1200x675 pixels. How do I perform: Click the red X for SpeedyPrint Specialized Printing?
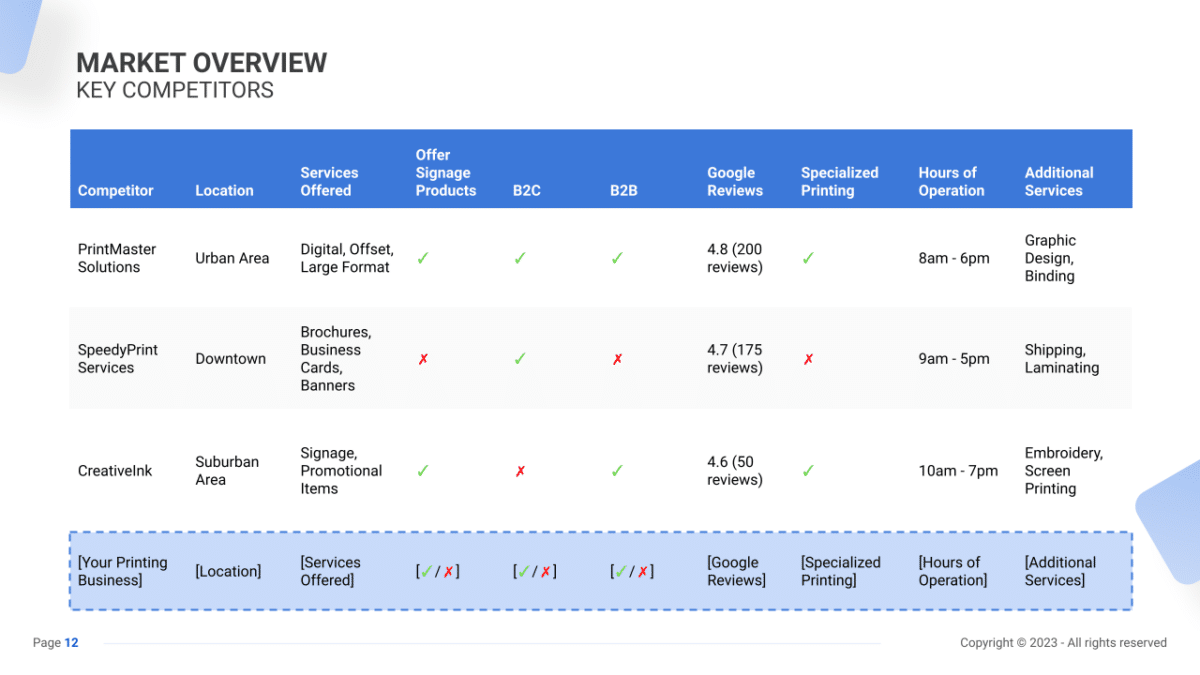point(807,358)
